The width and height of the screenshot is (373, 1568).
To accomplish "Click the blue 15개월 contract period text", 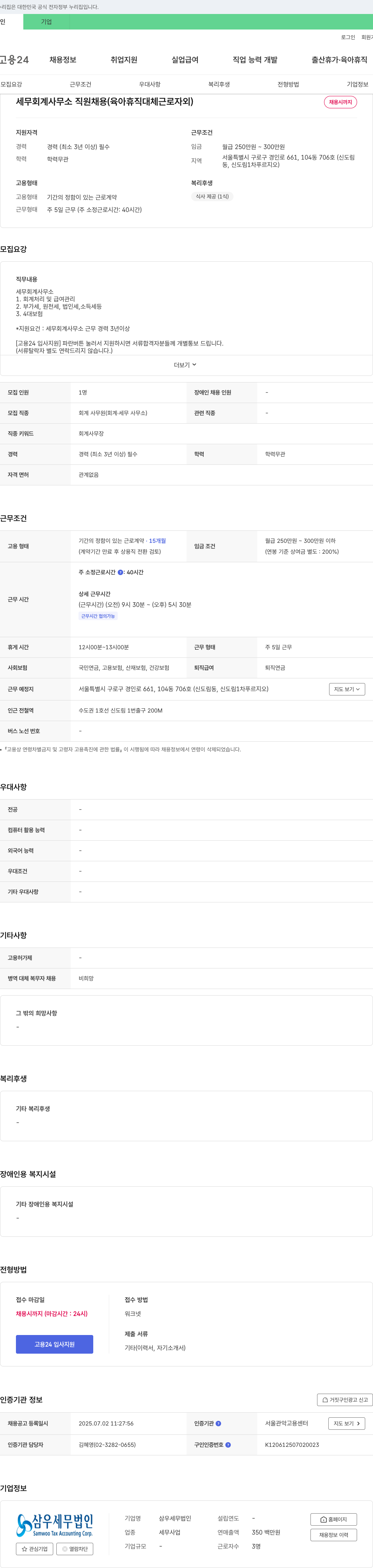I will (x=157, y=541).
